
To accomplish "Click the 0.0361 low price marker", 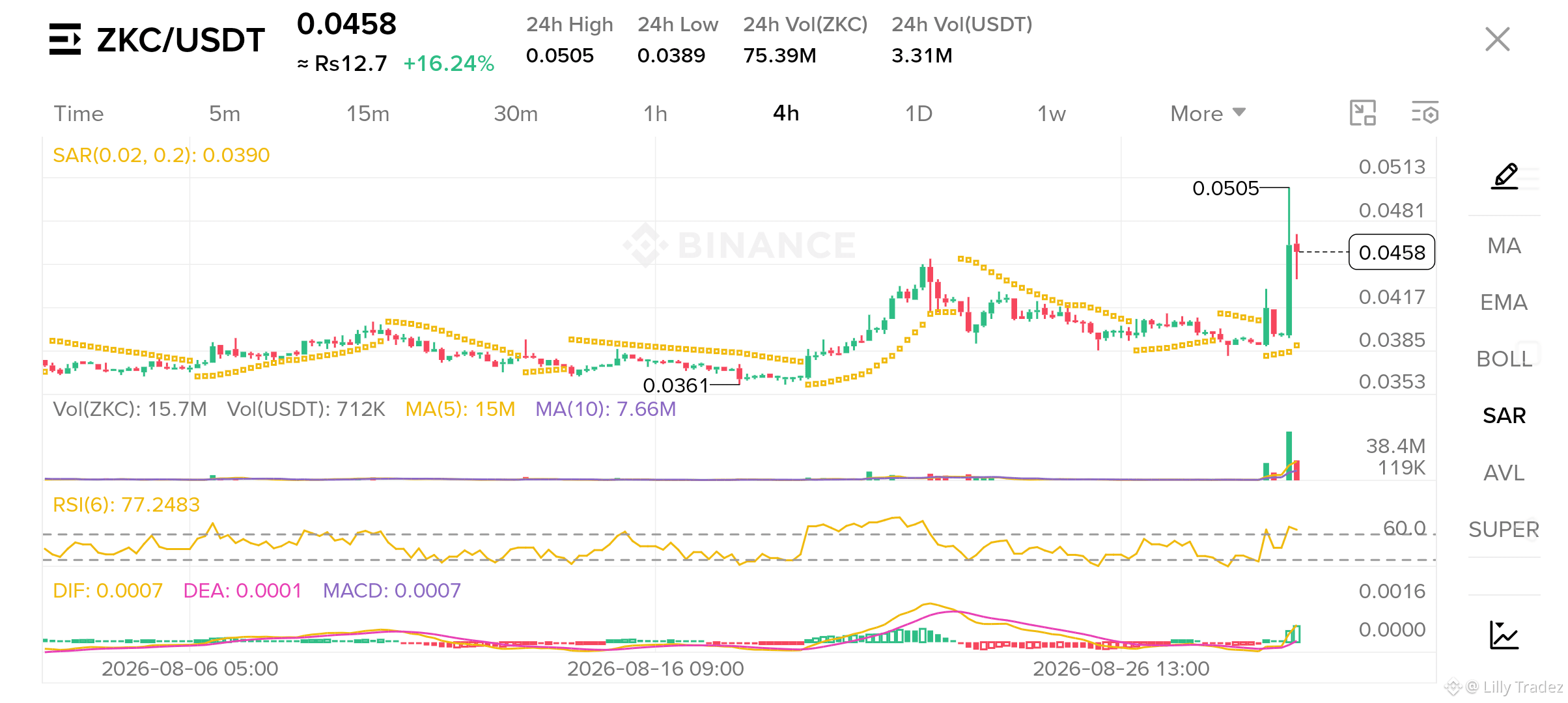I will (675, 385).
